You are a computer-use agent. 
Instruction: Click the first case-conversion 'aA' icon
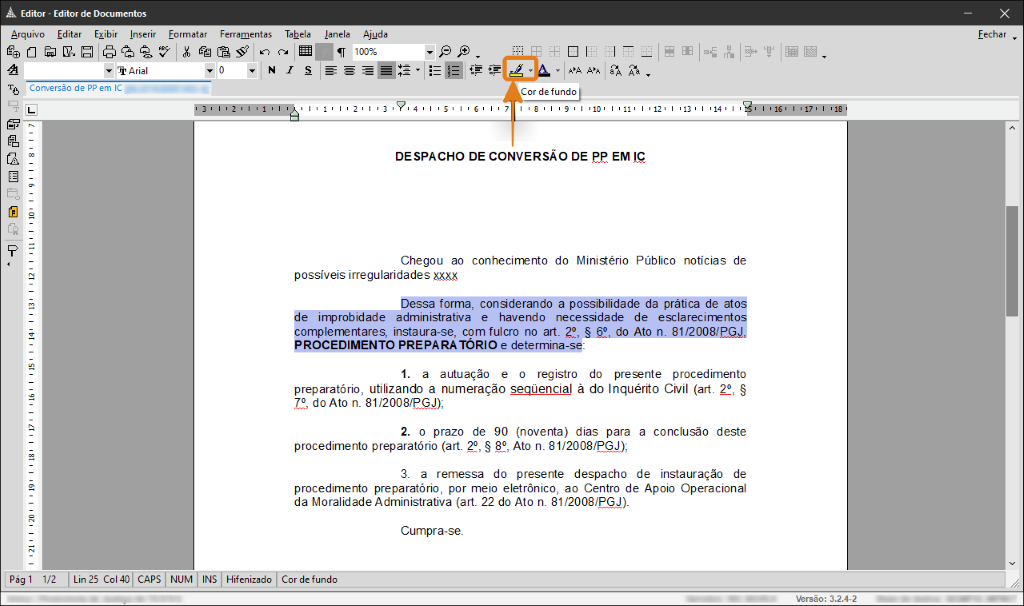click(x=615, y=71)
